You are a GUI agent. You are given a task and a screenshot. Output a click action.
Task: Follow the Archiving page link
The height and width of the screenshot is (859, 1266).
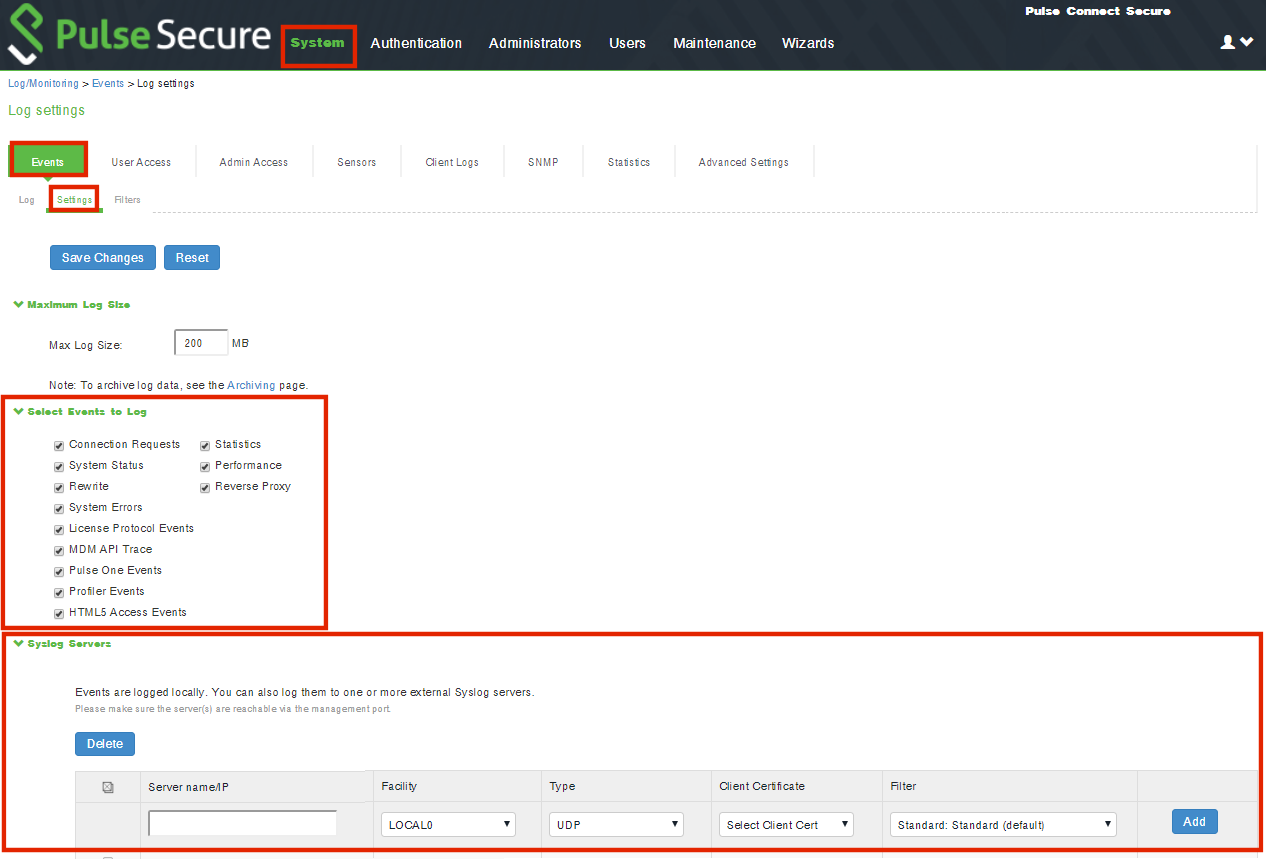point(251,385)
